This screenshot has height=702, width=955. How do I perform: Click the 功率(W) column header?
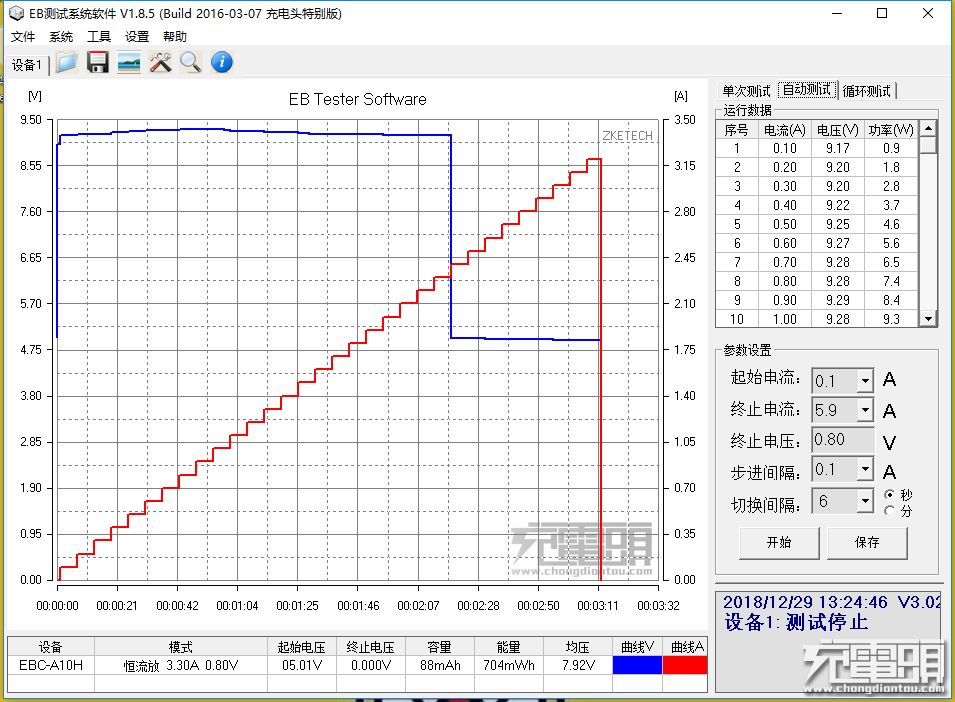click(891, 130)
